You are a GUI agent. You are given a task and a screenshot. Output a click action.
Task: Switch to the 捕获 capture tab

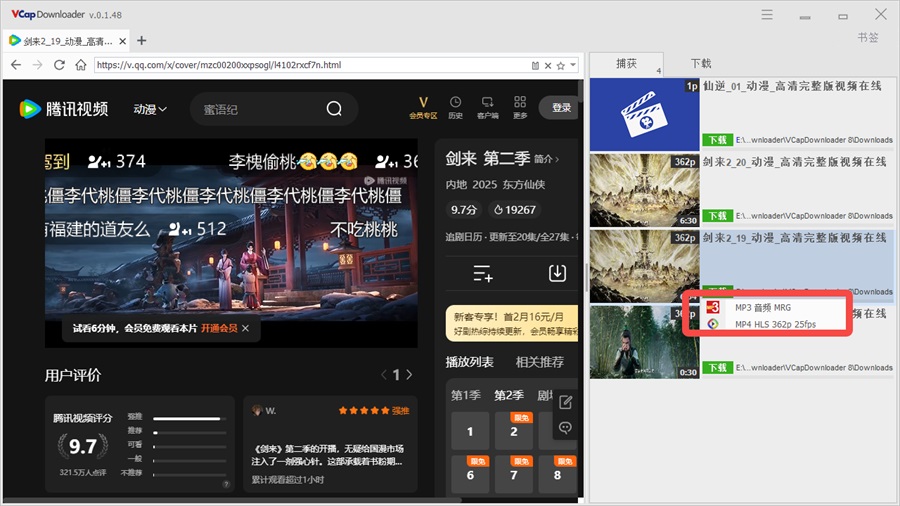(626, 63)
